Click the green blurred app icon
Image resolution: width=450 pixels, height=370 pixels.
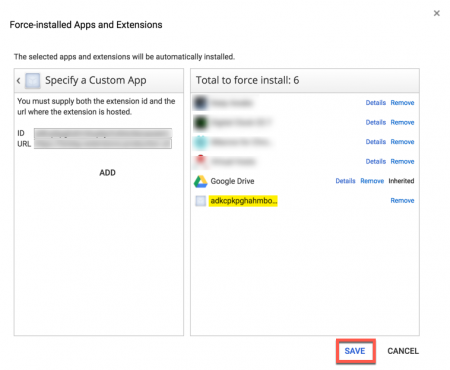click(201, 123)
